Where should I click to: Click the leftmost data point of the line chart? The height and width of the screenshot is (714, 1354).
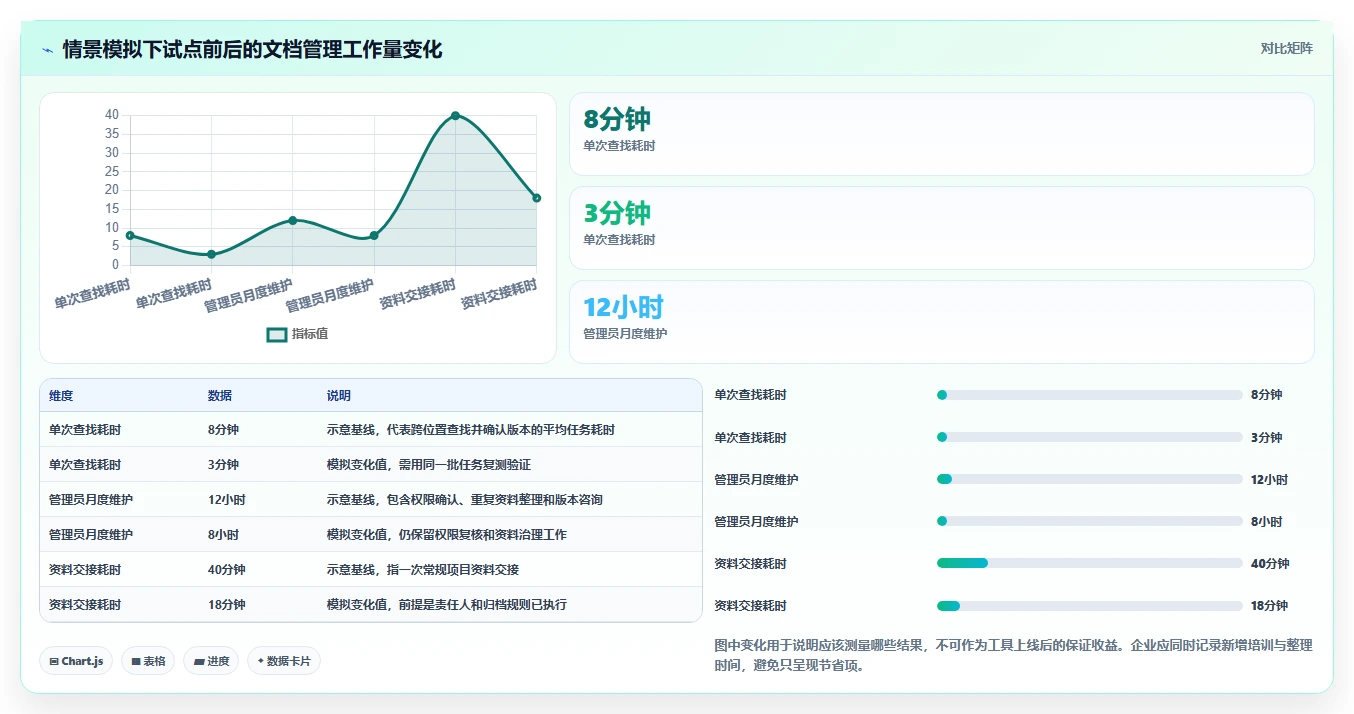130,235
